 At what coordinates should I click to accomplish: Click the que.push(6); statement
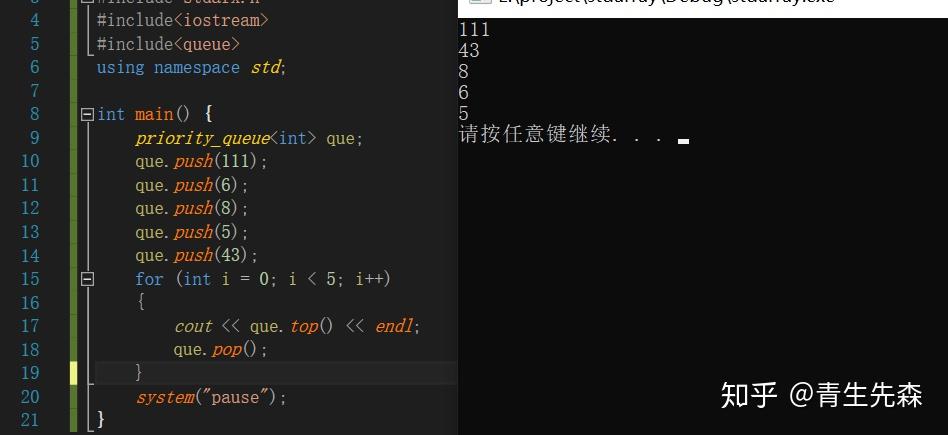coord(192,185)
